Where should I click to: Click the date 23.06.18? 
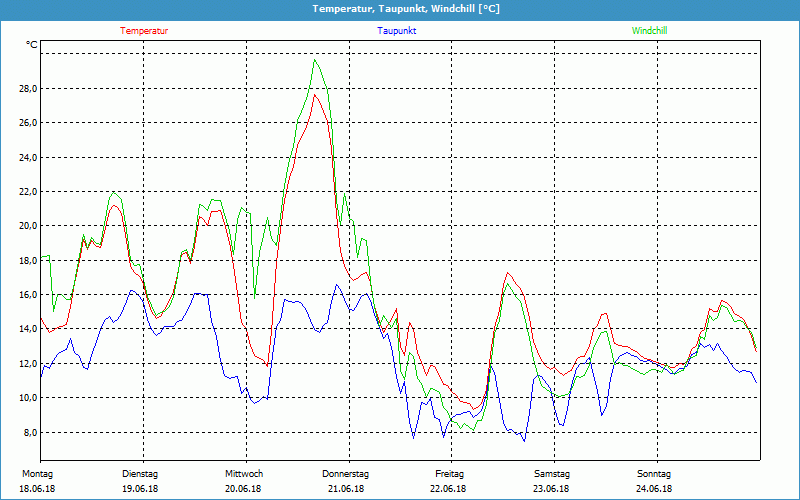point(551,489)
